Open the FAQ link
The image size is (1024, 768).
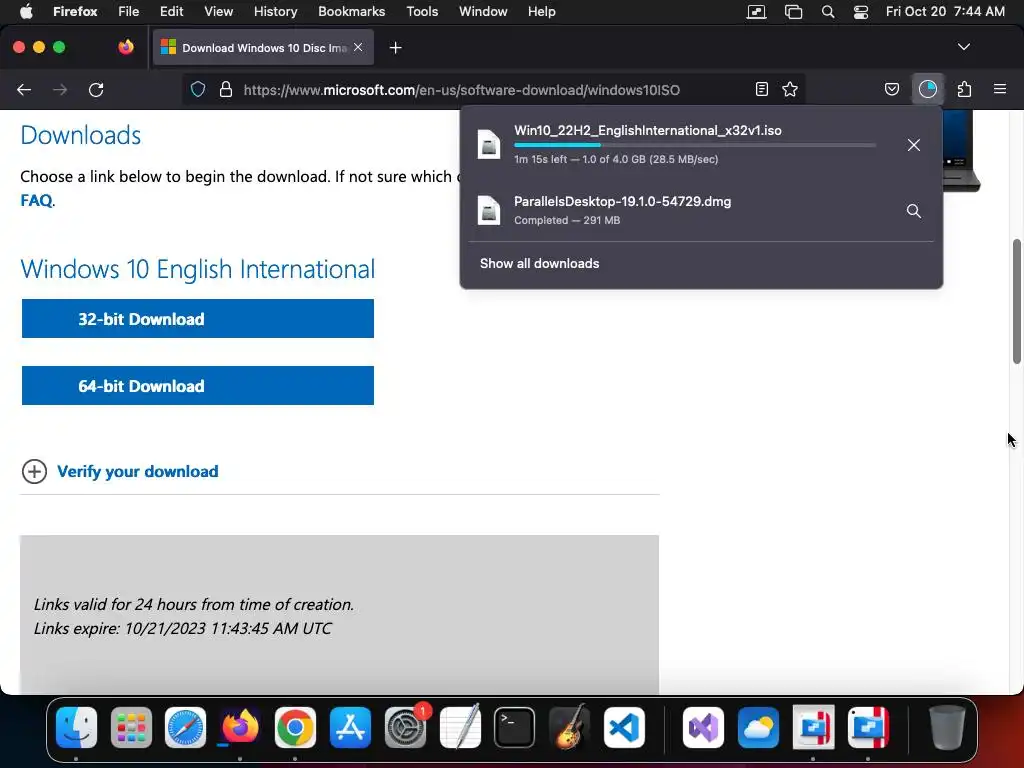pyautogui.click(x=37, y=200)
